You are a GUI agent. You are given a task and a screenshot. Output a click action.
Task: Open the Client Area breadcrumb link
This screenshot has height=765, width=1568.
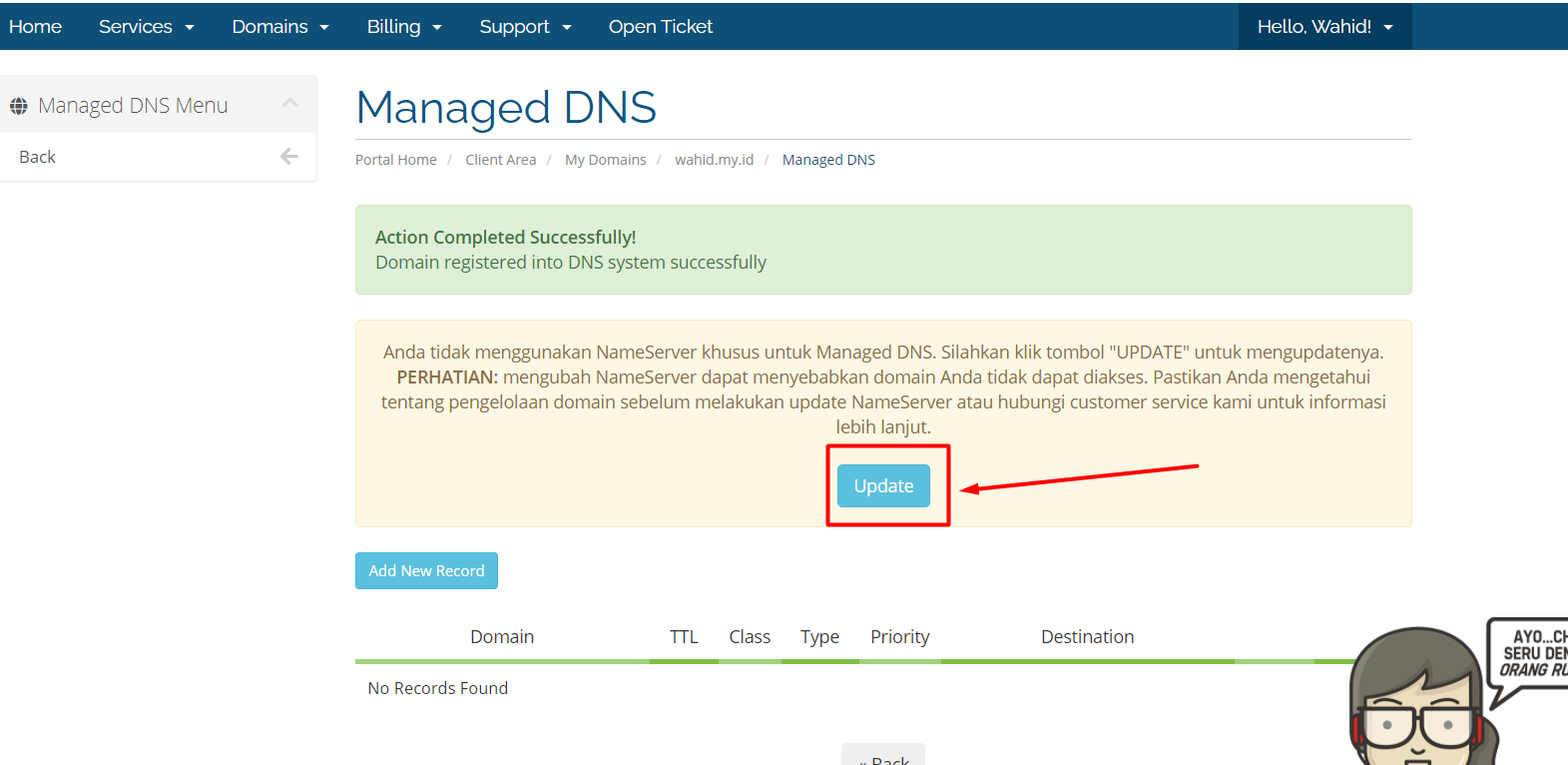pos(501,160)
